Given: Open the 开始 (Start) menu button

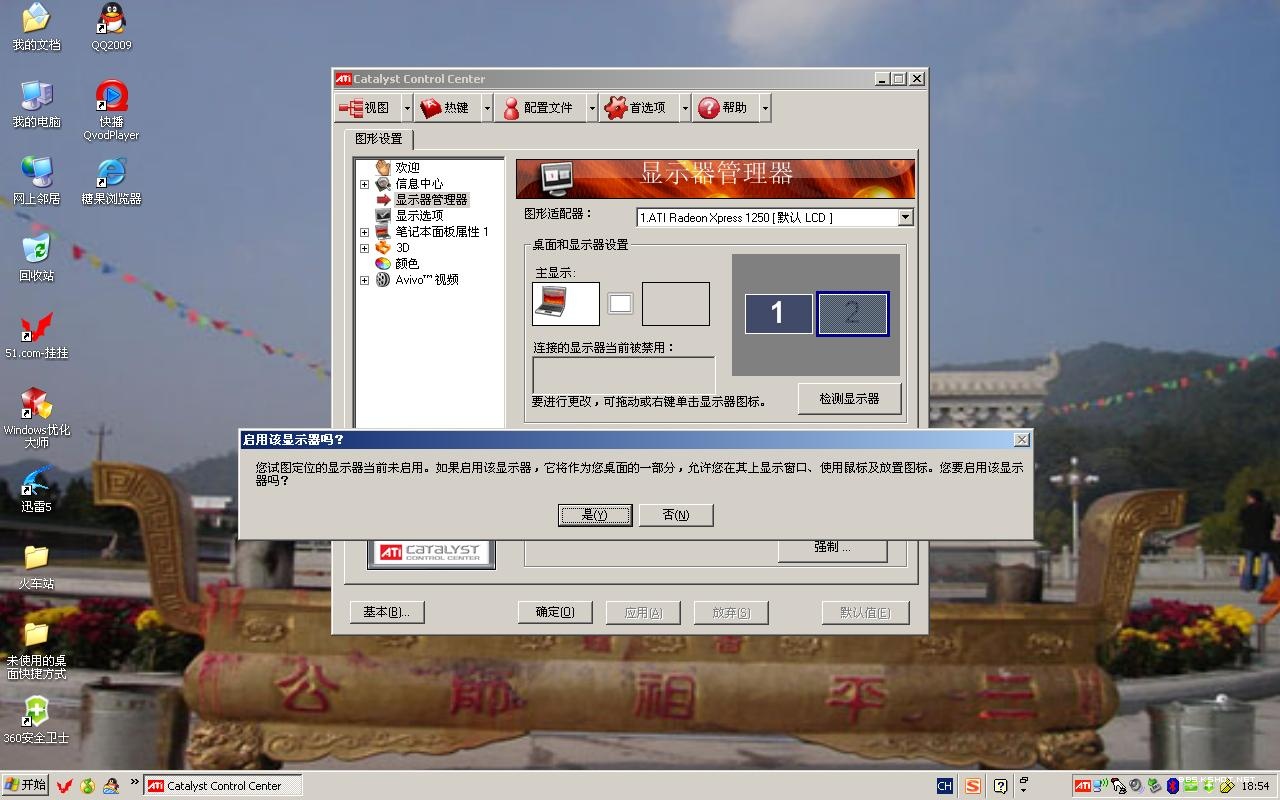Looking at the screenshot, I should [26, 785].
